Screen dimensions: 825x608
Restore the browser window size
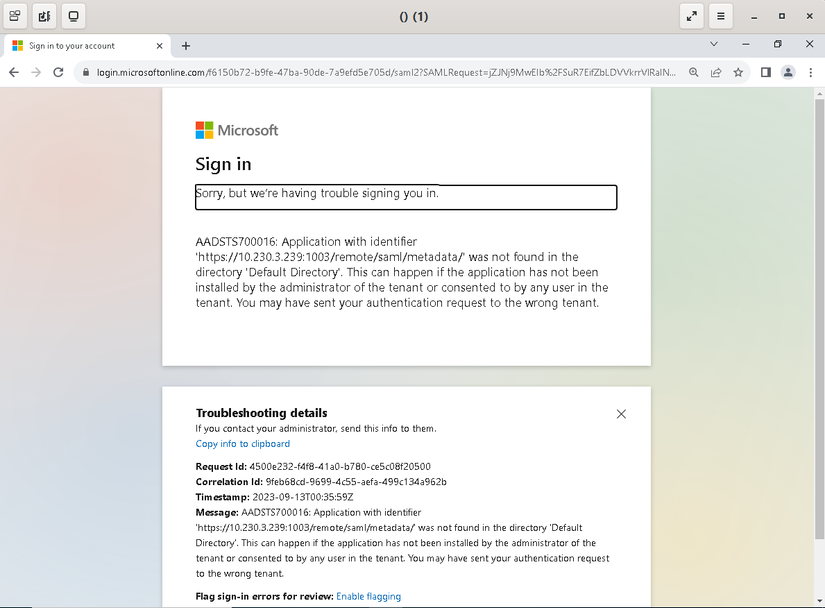click(x=778, y=44)
